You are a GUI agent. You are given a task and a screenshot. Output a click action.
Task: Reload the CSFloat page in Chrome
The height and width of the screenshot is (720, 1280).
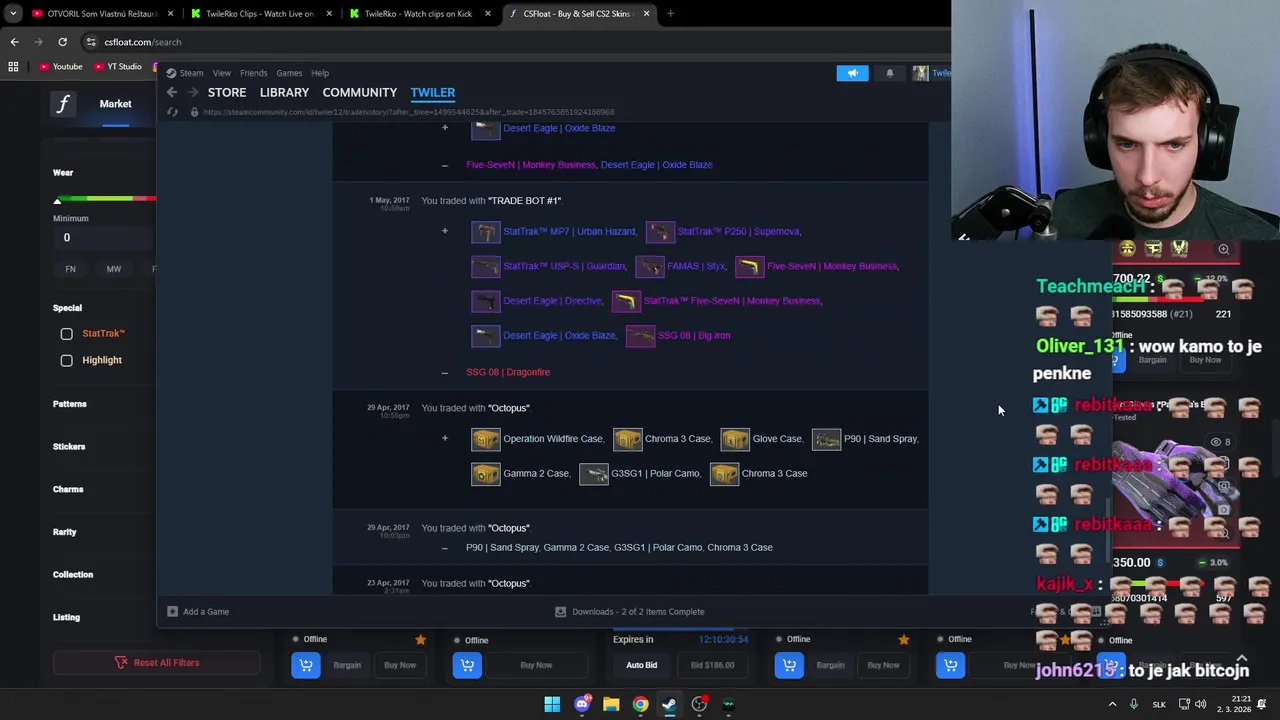(x=62, y=42)
